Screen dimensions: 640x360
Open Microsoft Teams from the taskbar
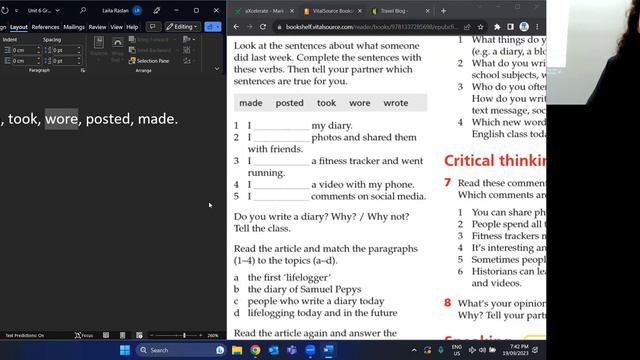(x=292, y=350)
